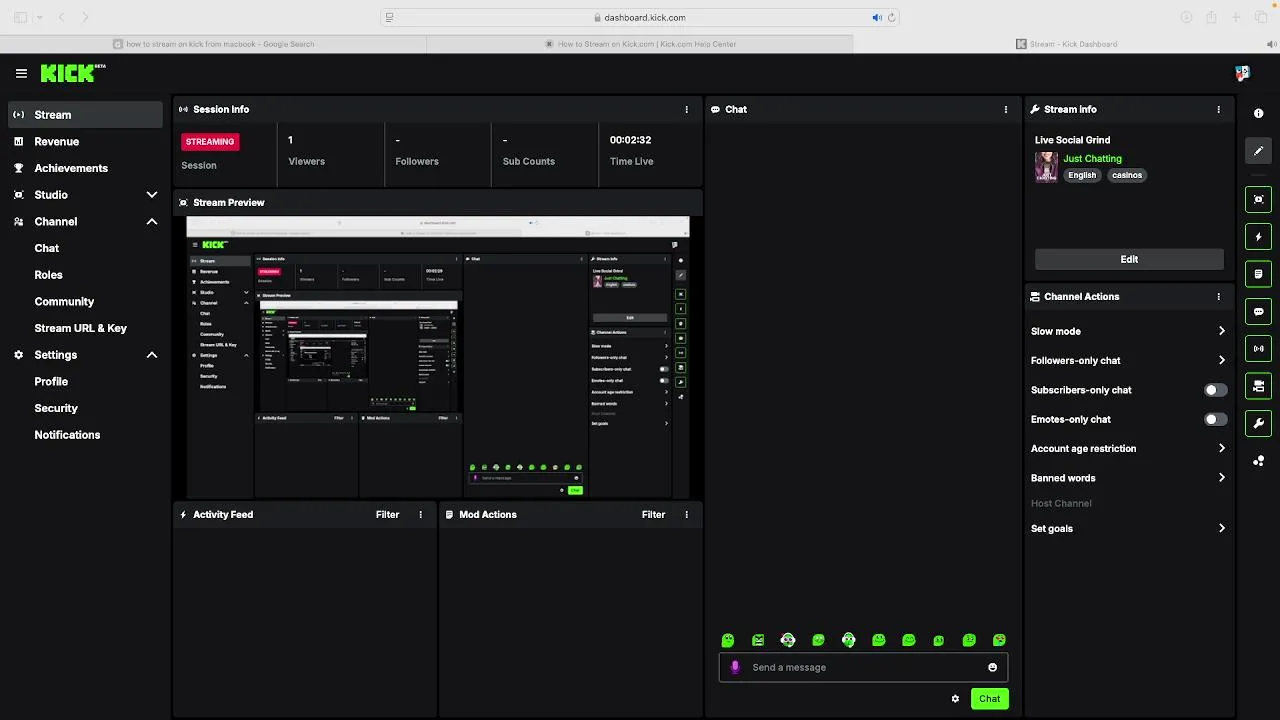1280x720 pixels.
Task: Click the casinos tag
Action: coord(1126,175)
